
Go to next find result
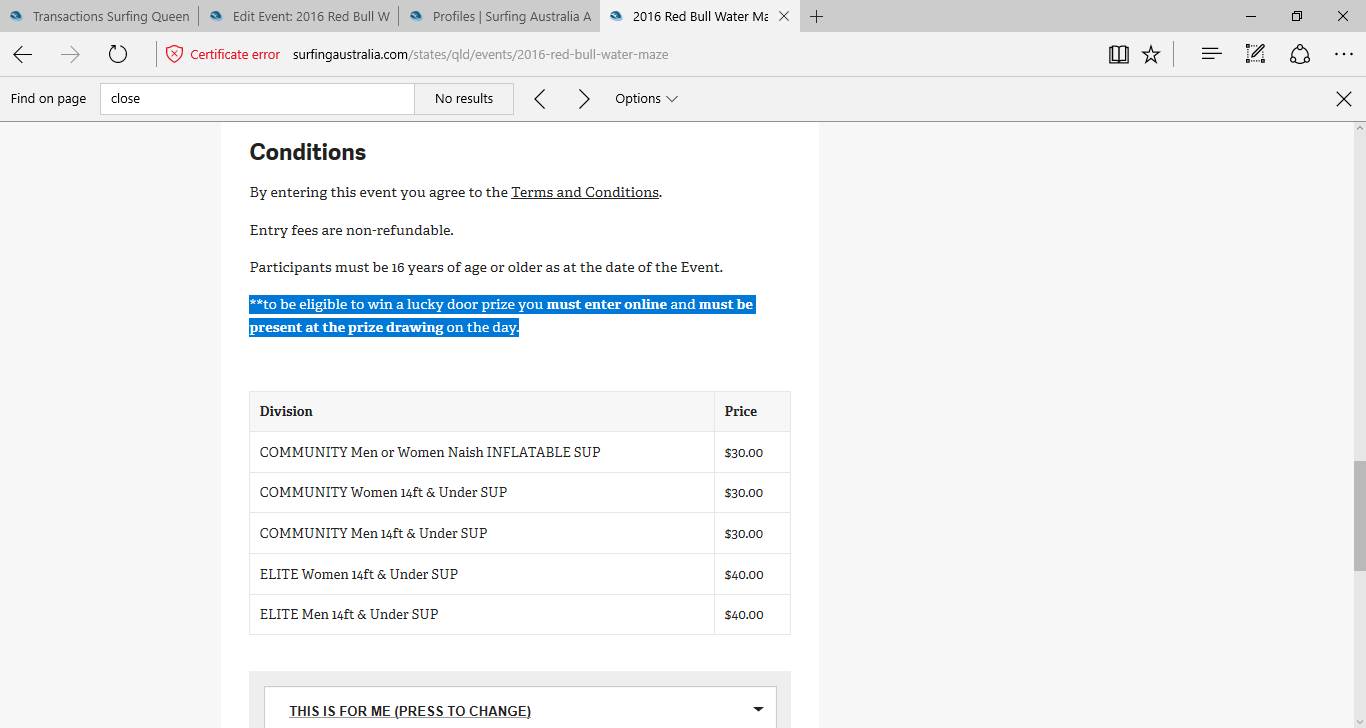point(584,99)
